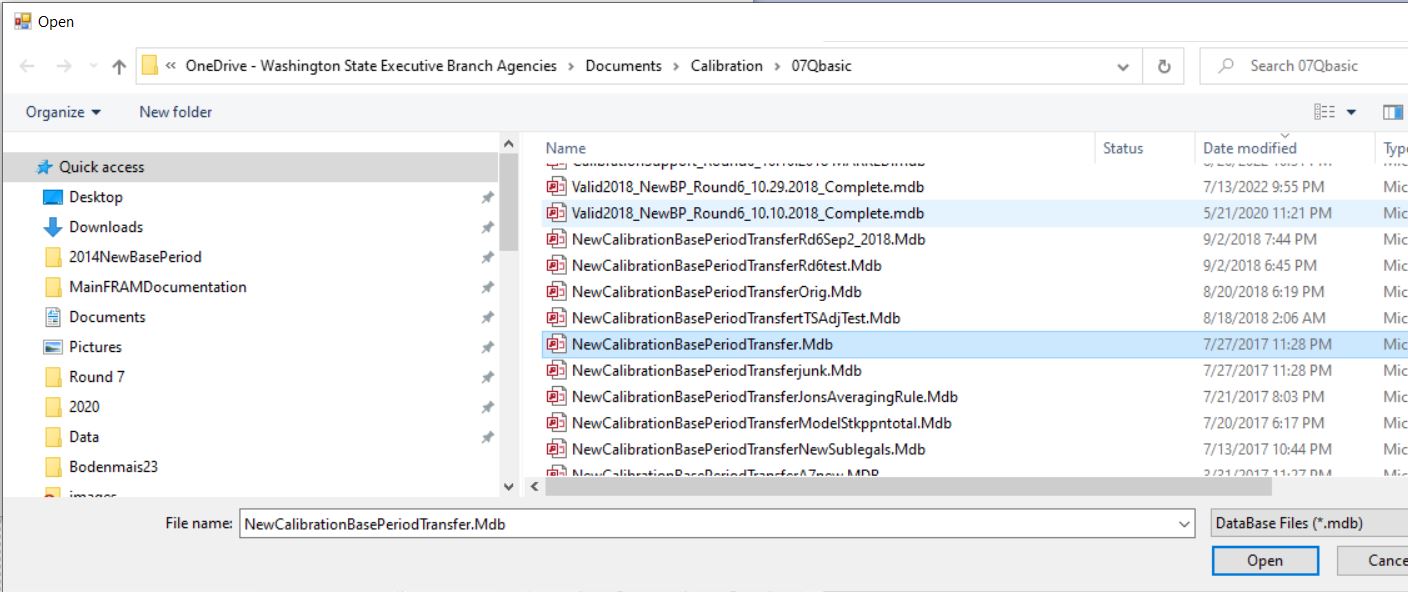Image resolution: width=1408 pixels, height=592 pixels.
Task: Select NewCalibrationBasePeriodTransferModelStkppntotal.Mdb
Action: click(761, 423)
